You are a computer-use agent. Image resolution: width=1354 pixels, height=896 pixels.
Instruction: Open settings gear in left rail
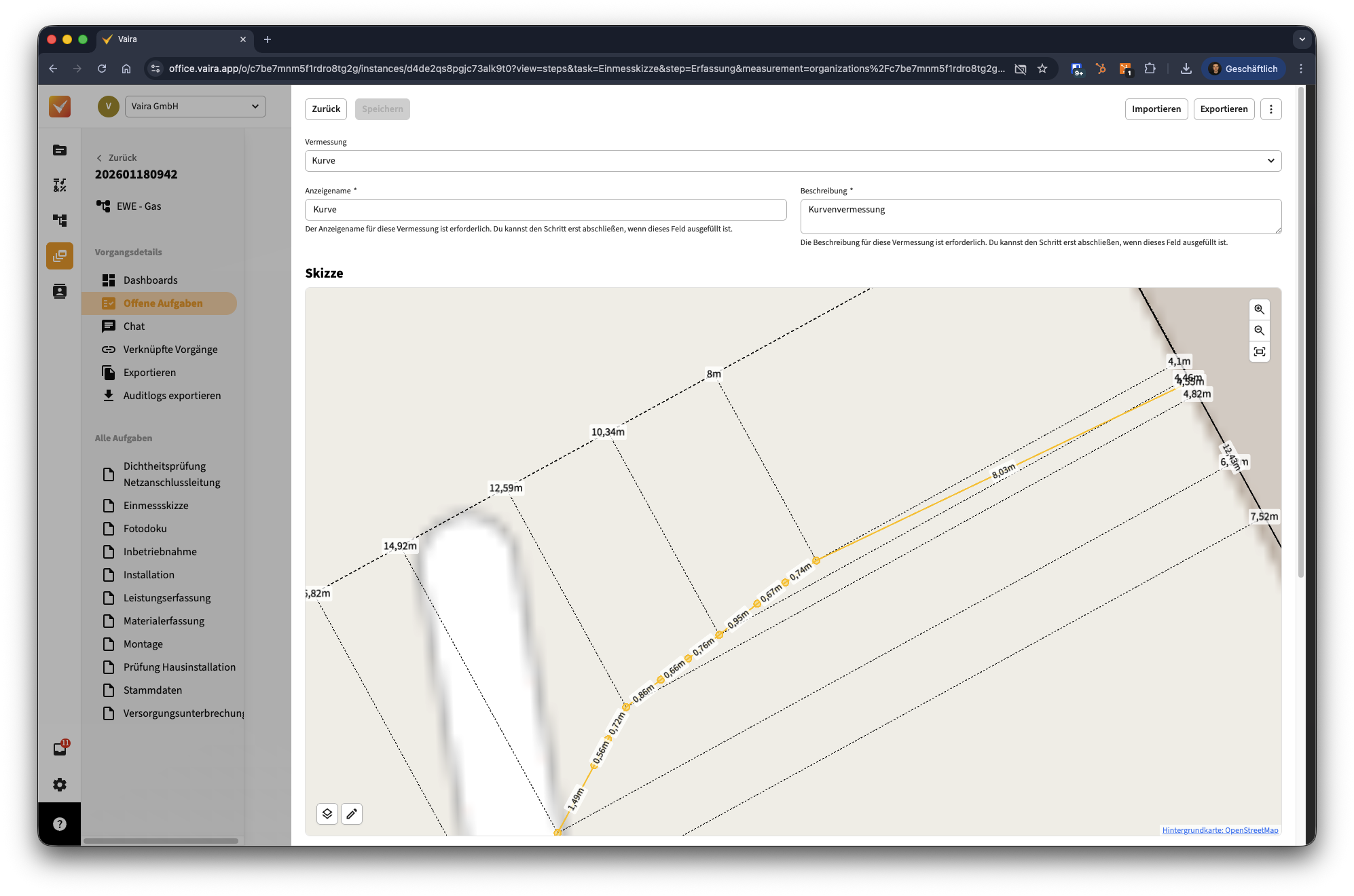(x=60, y=785)
